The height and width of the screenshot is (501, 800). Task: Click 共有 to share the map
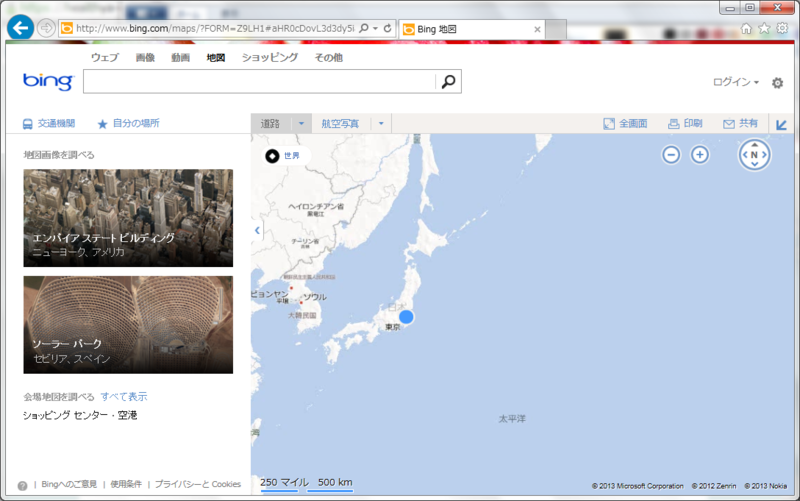pyautogui.click(x=740, y=123)
